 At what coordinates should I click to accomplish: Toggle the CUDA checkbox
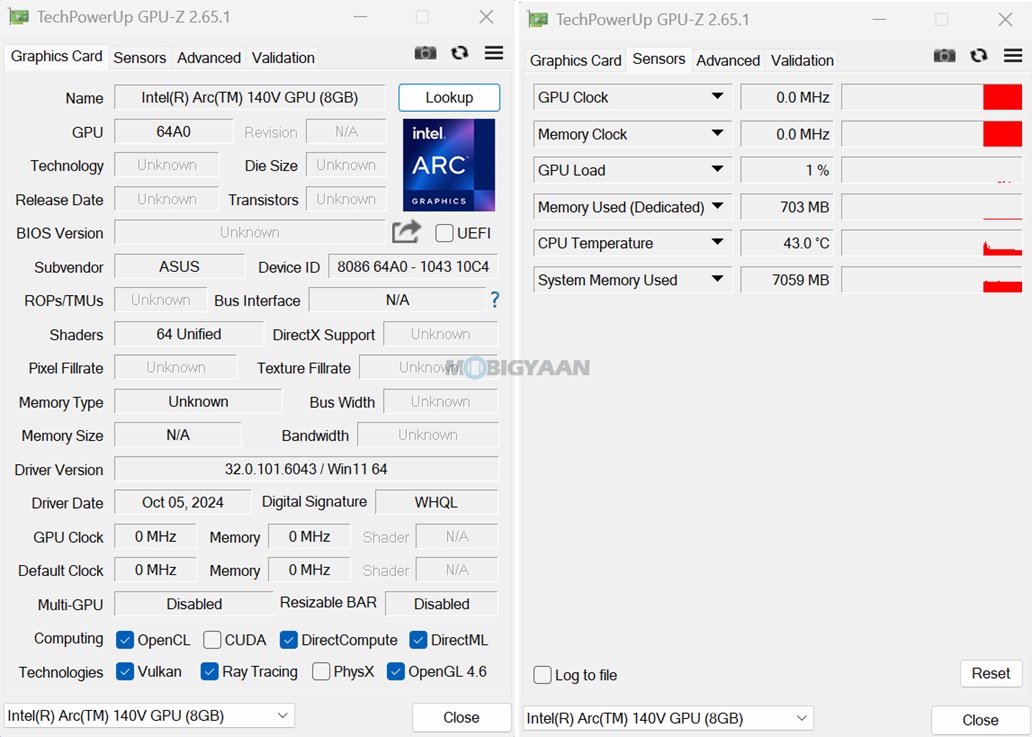click(x=212, y=640)
